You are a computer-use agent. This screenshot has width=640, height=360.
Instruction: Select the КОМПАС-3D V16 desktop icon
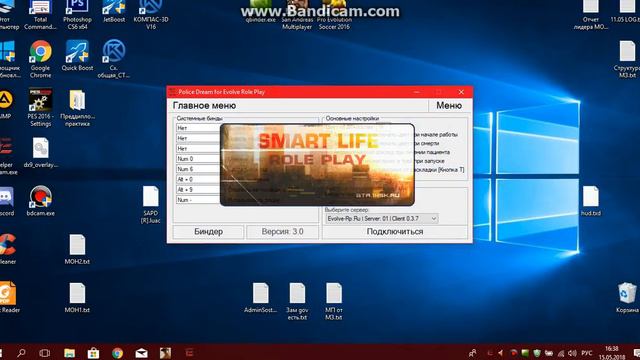pos(151,15)
